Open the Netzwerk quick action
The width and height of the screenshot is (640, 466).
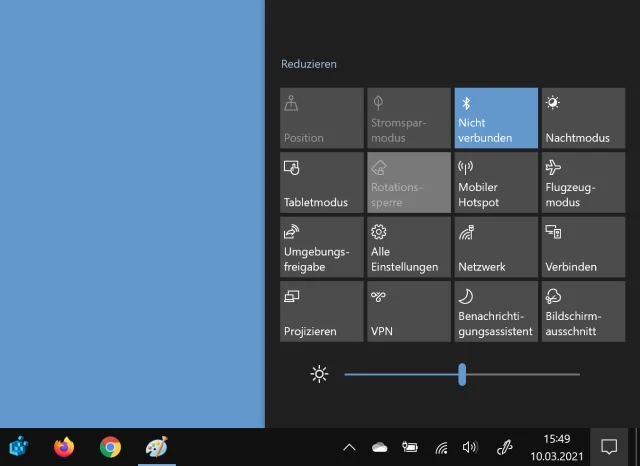point(495,247)
